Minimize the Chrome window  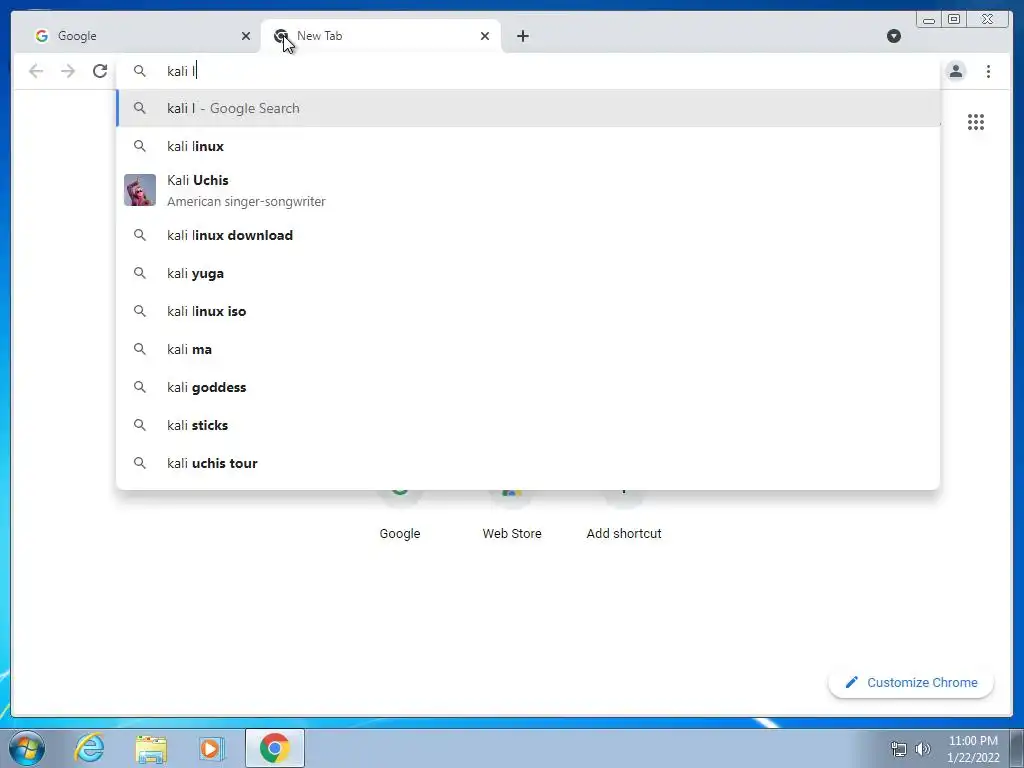coord(929,20)
